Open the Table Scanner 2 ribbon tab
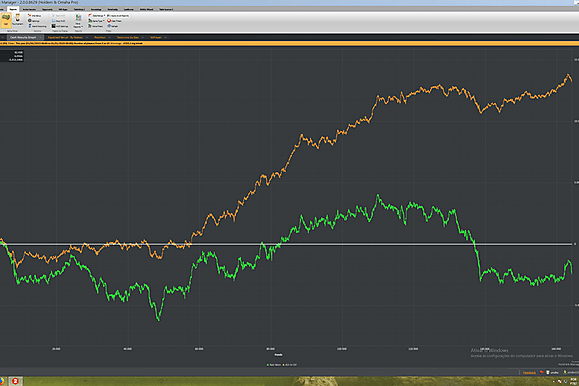 click(166, 9)
